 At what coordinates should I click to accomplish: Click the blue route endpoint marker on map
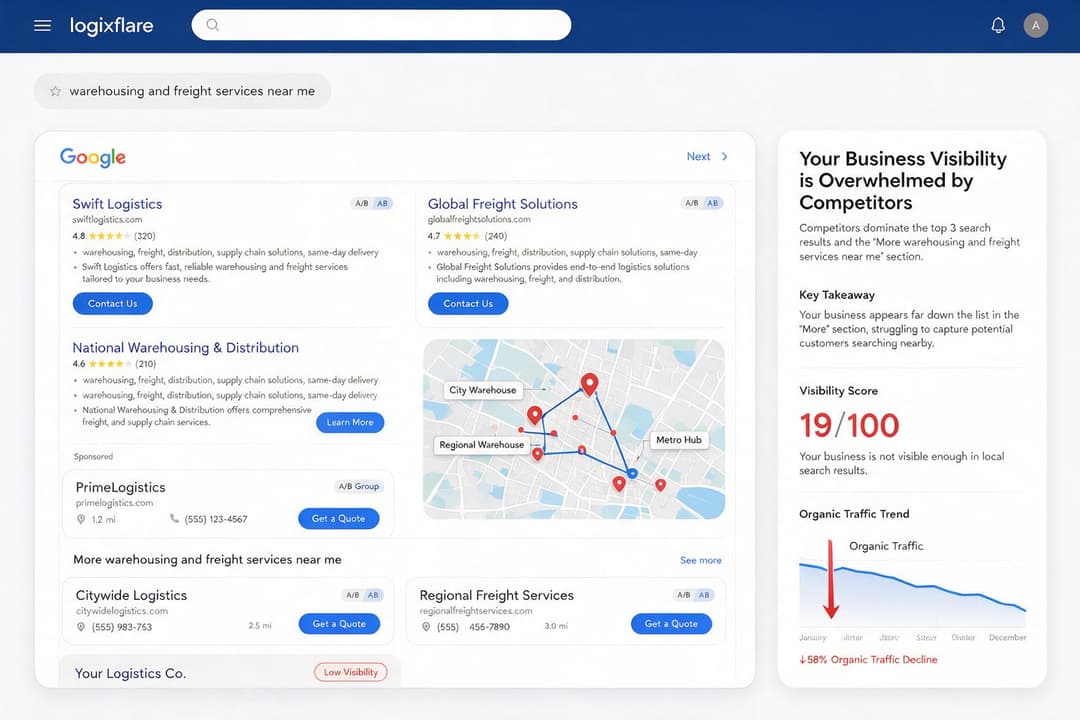(x=632, y=473)
